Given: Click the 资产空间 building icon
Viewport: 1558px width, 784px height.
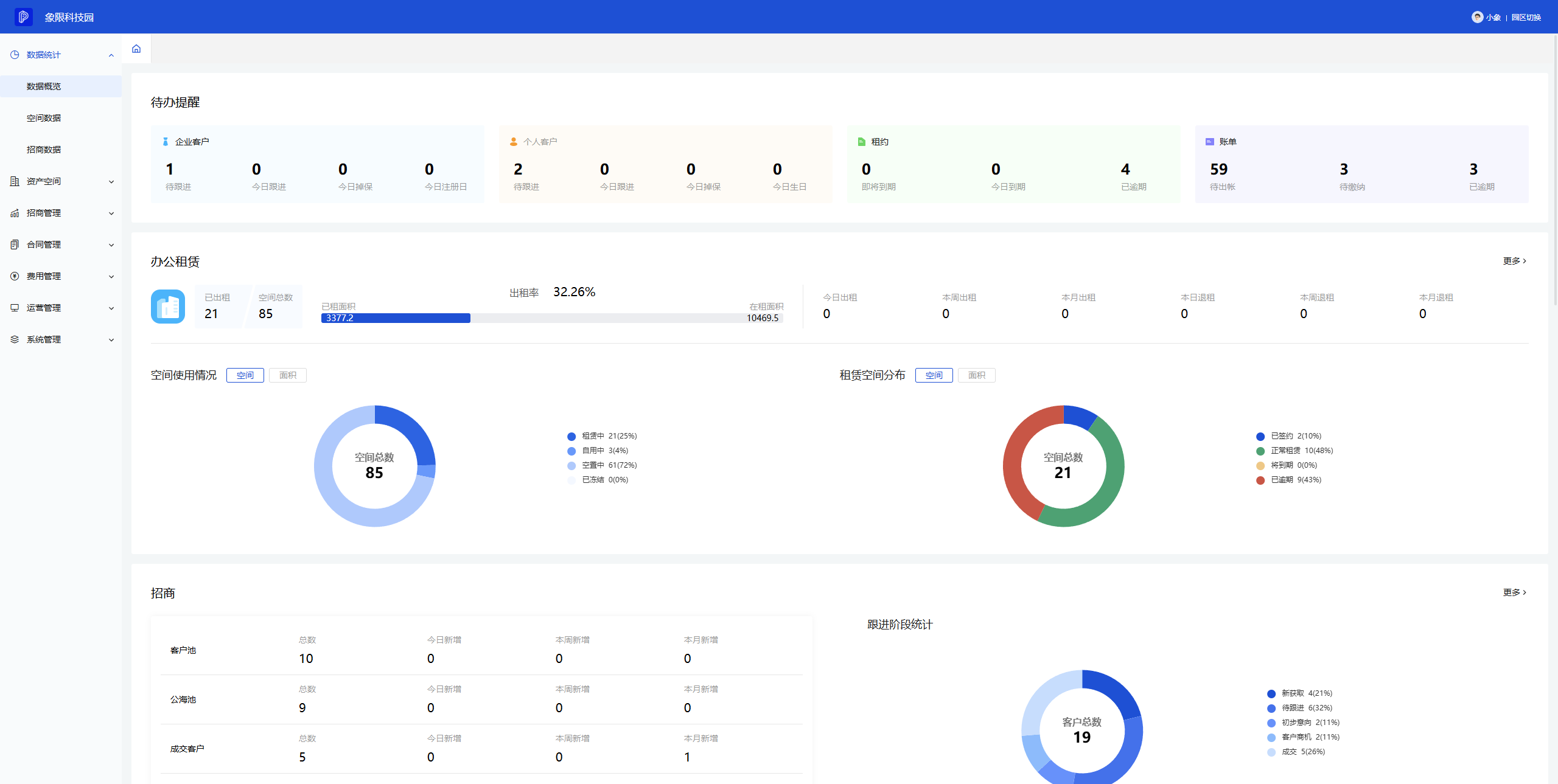Looking at the screenshot, I should click(x=15, y=181).
